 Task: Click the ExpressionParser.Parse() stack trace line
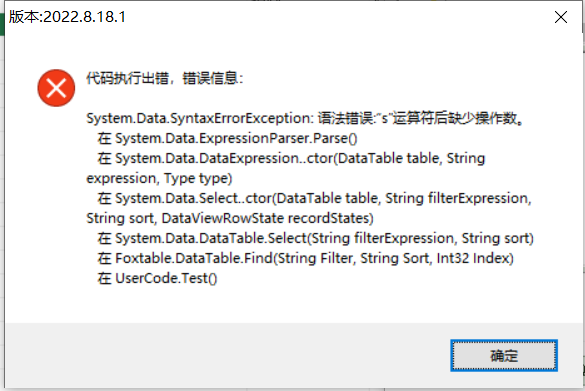pyautogui.click(x=227, y=138)
